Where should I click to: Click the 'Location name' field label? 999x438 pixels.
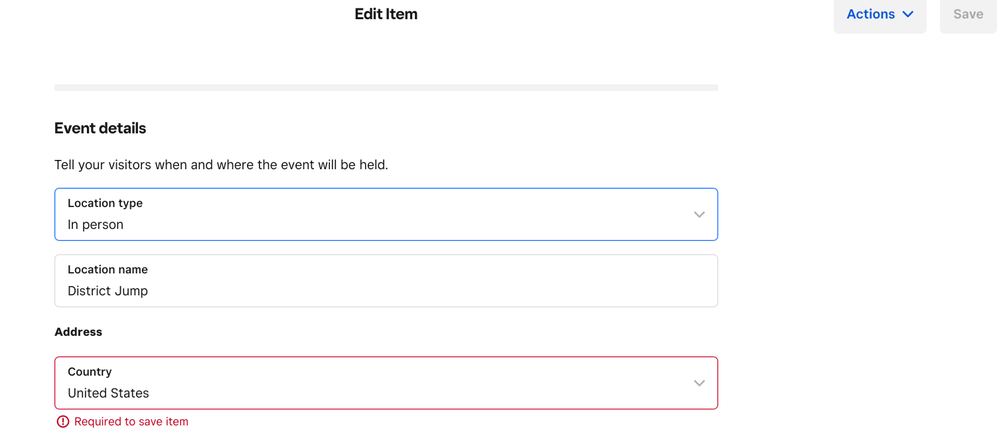pos(108,269)
